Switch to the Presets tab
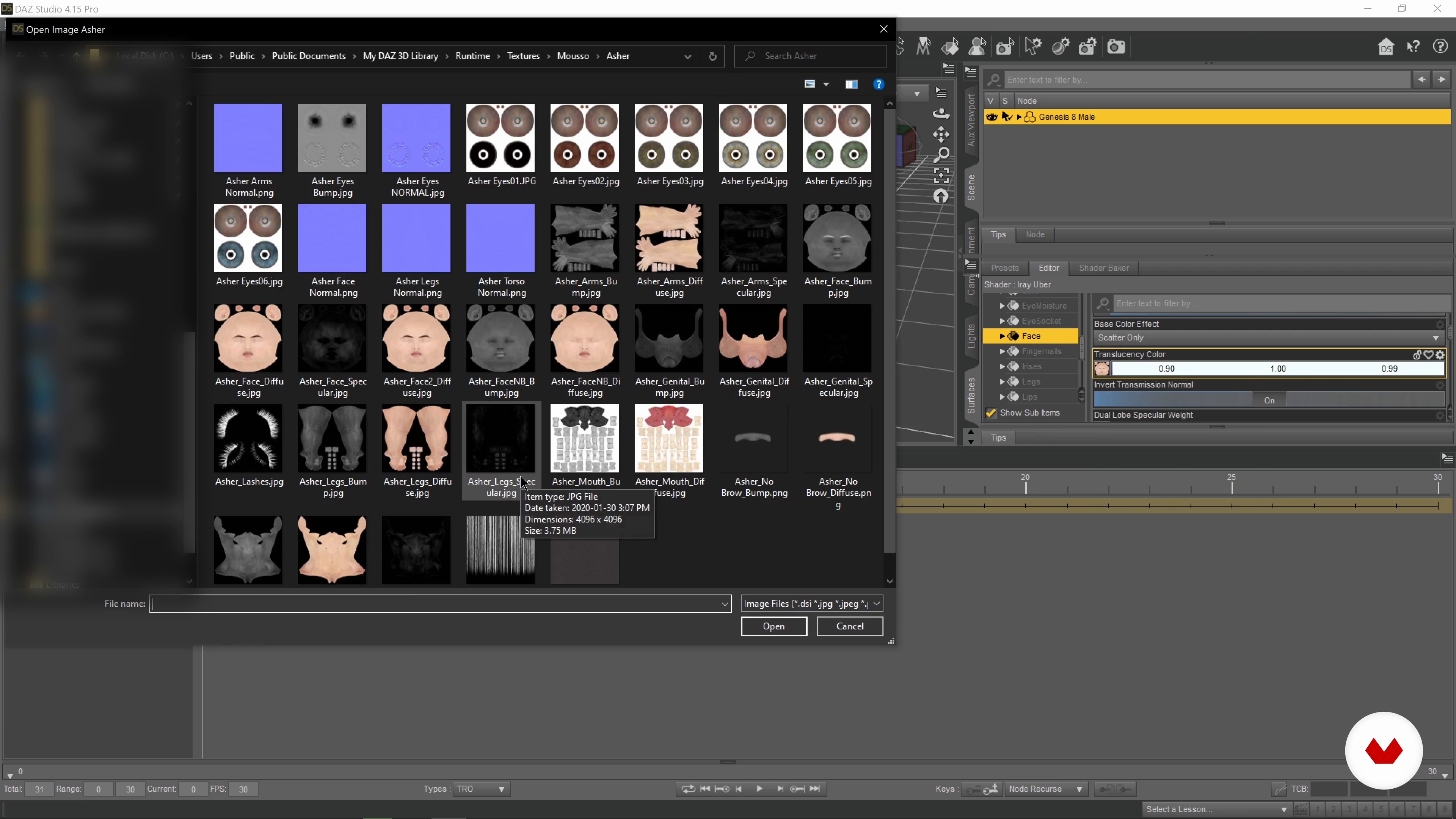Image resolution: width=1456 pixels, height=819 pixels. point(1004,268)
